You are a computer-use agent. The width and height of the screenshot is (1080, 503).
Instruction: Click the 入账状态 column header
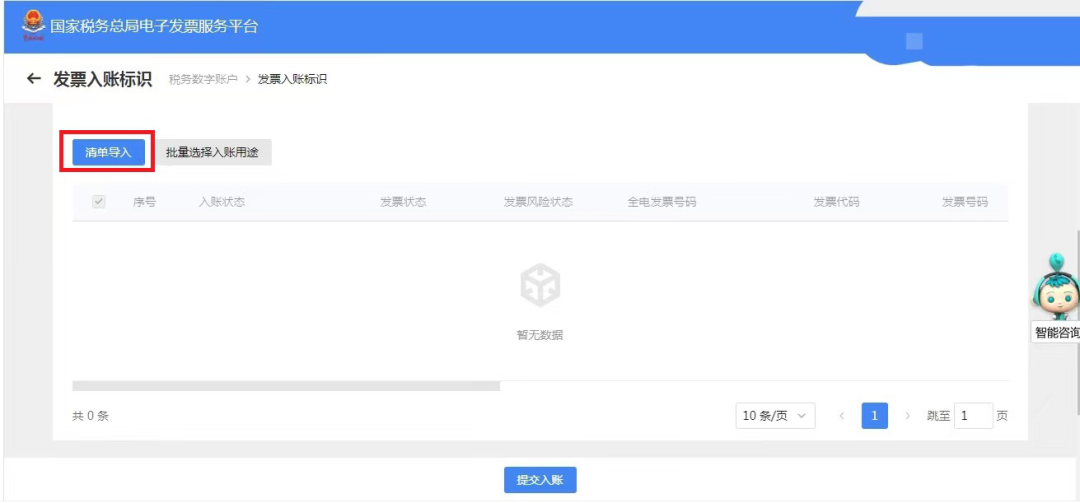(221, 202)
